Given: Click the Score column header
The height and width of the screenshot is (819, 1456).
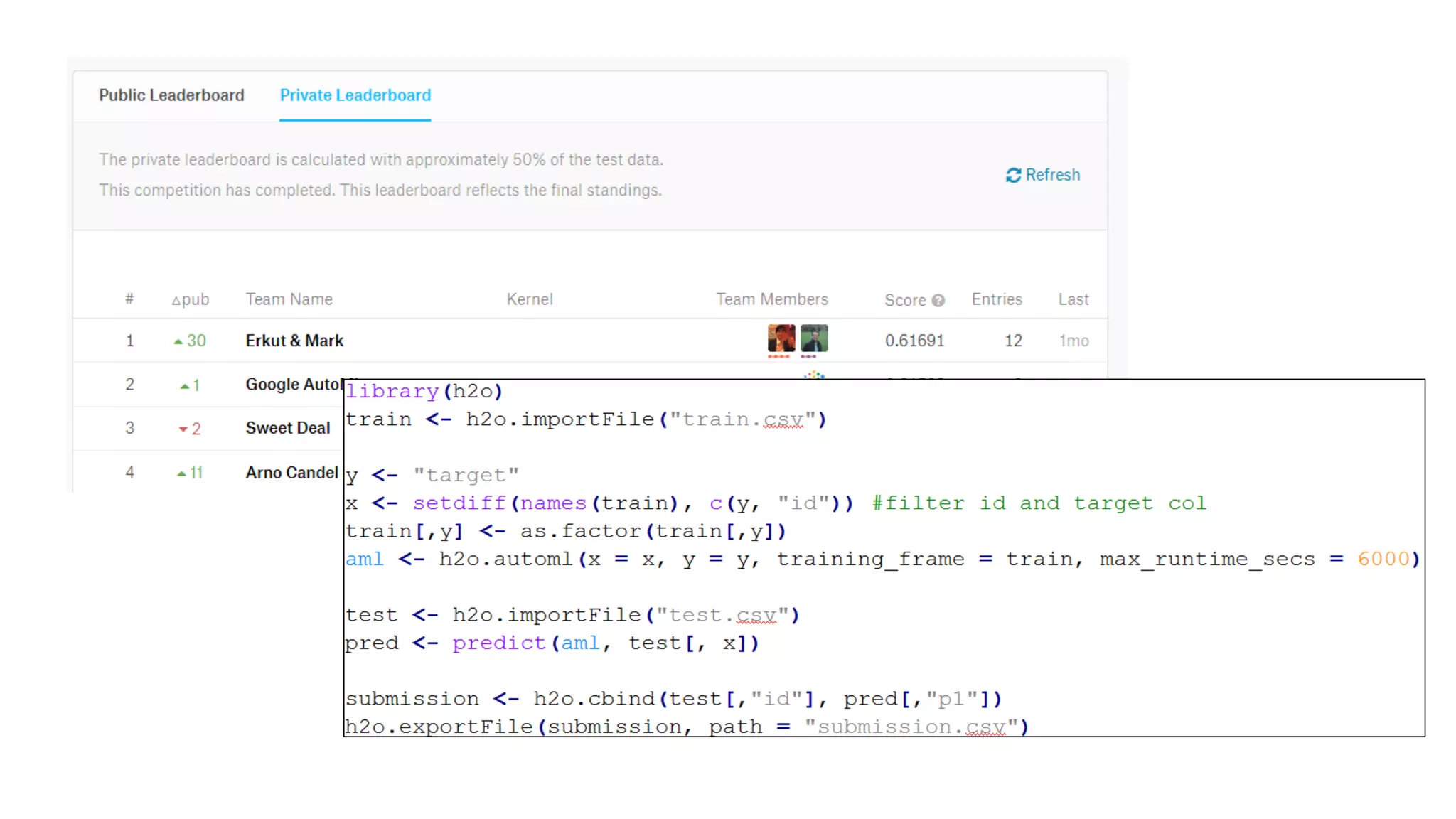Looking at the screenshot, I should 905,300.
